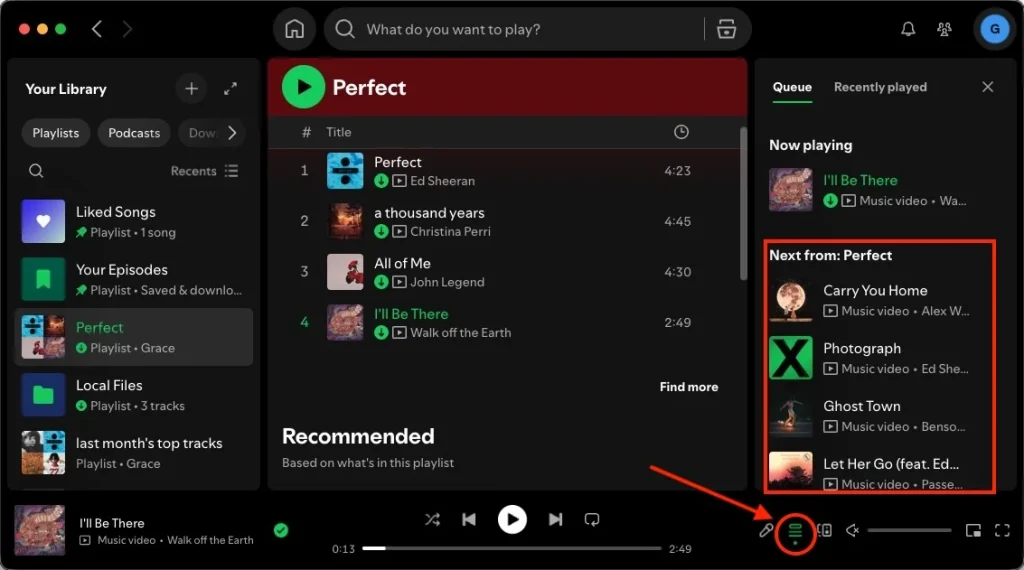Switch to Recently played tab
Image resolution: width=1024 pixels, height=570 pixels.
click(x=880, y=87)
